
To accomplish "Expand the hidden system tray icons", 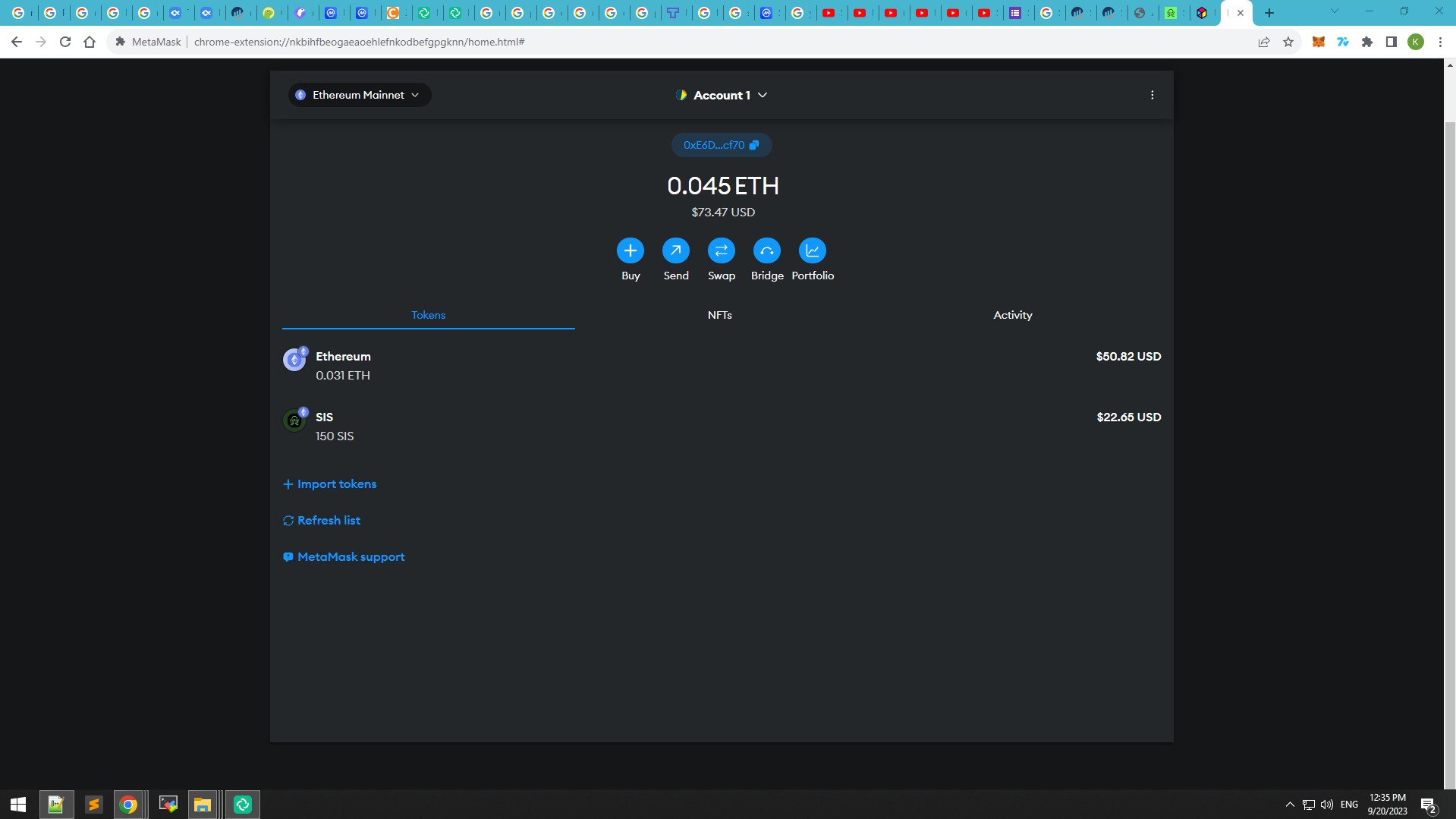I will click(1290, 805).
